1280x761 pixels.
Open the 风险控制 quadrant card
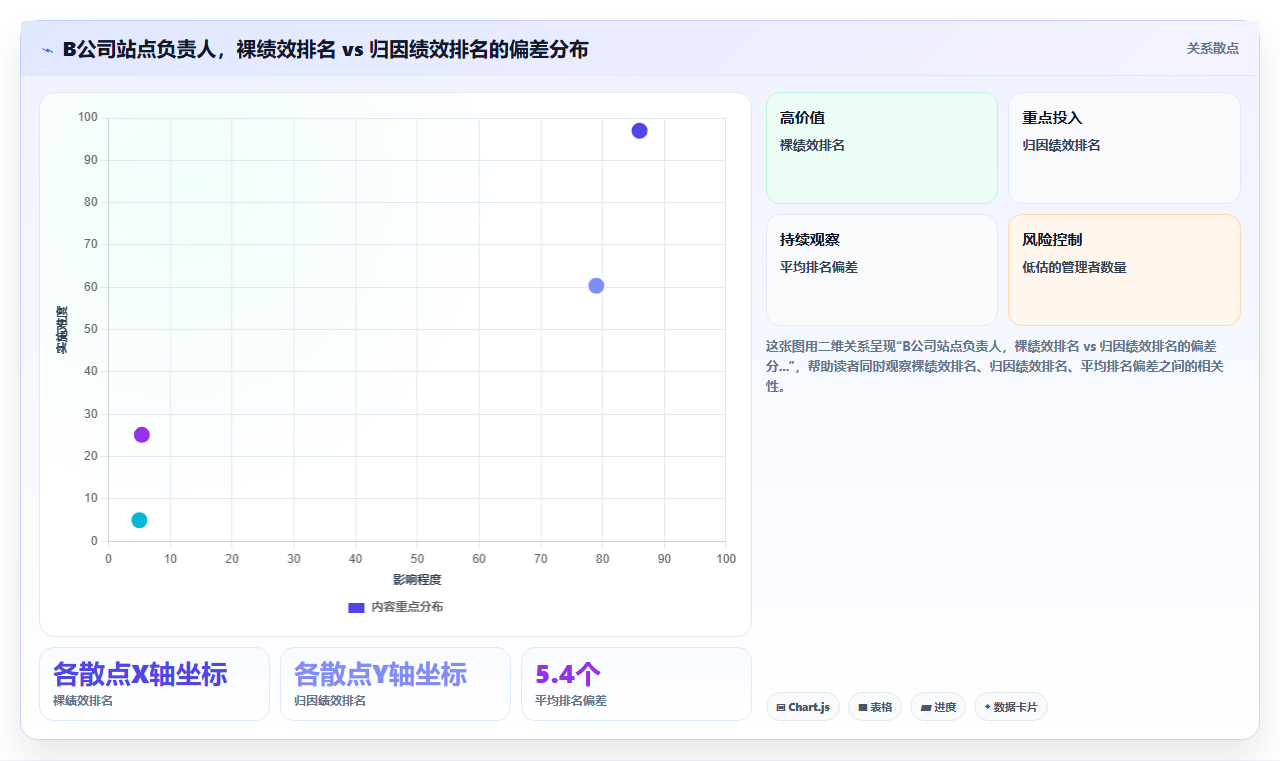(1124, 270)
